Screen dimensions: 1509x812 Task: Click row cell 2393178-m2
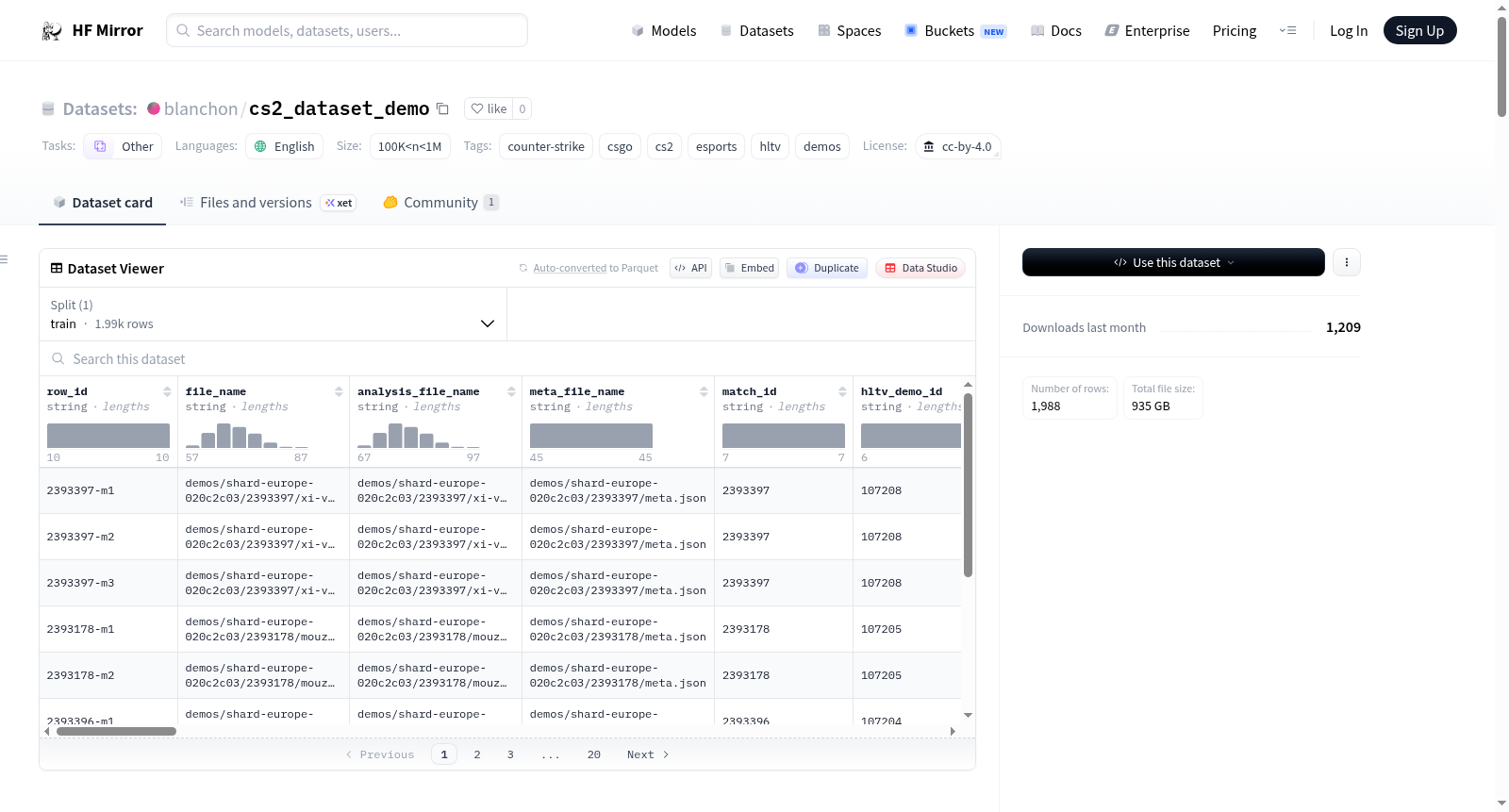(108, 675)
